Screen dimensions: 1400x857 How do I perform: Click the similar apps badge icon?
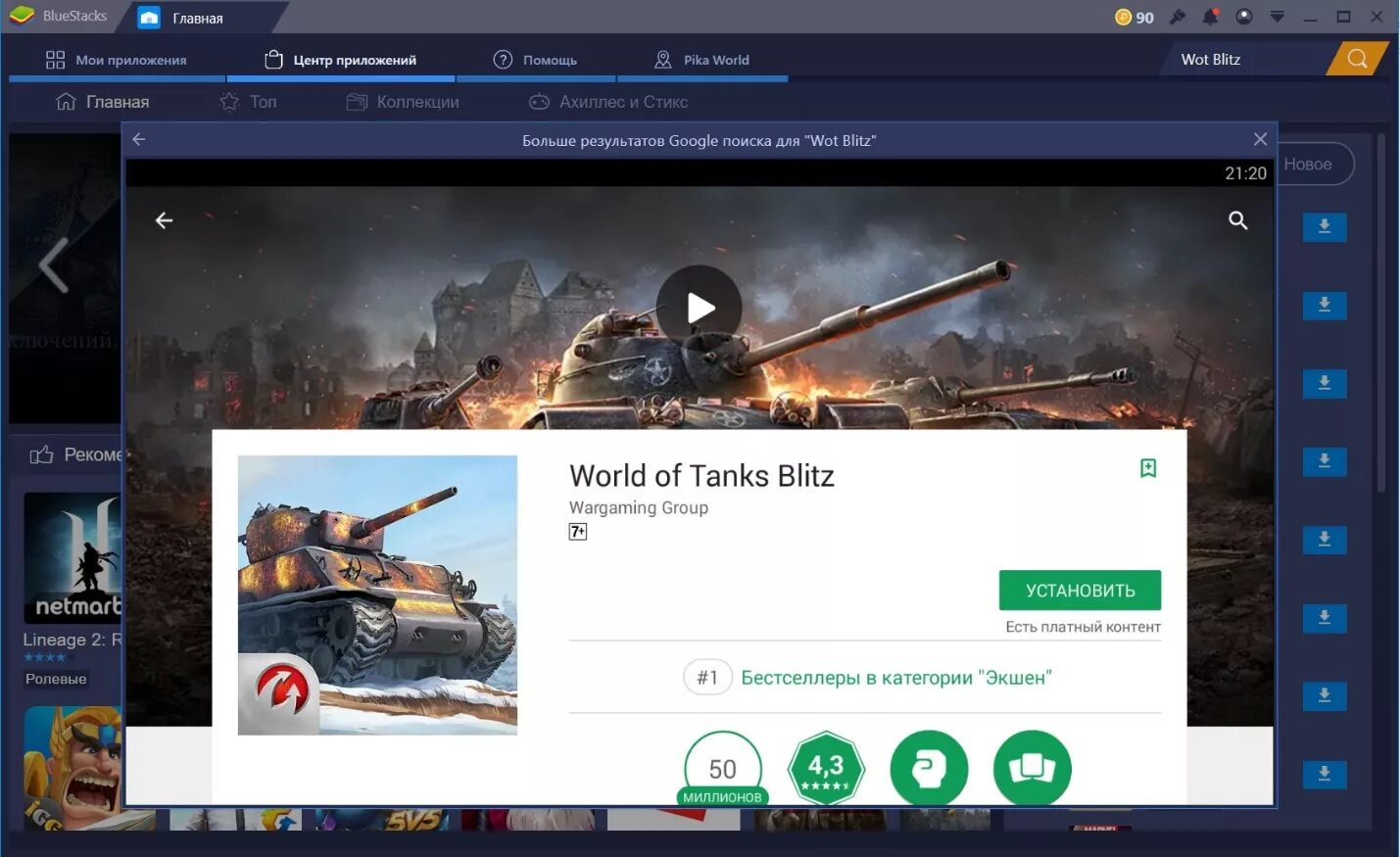point(1032,769)
